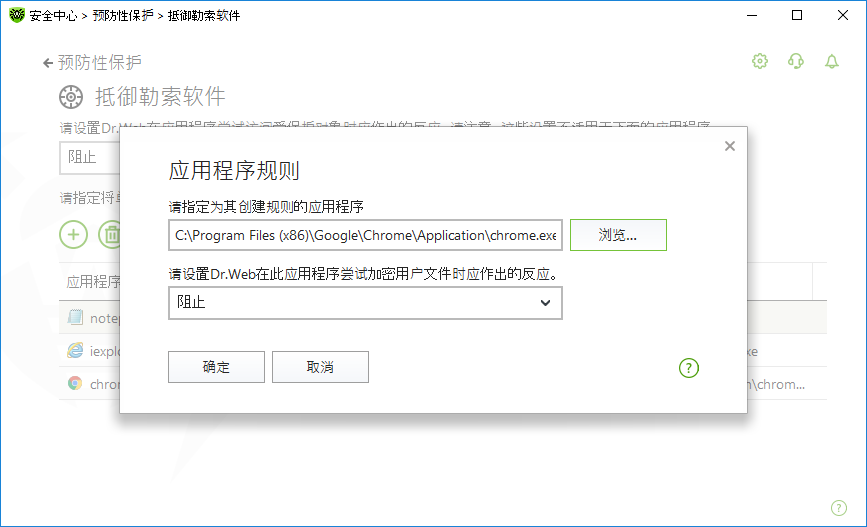Minimize the security center window
The width and height of the screenshot is (867, 527).
point(752,15)
